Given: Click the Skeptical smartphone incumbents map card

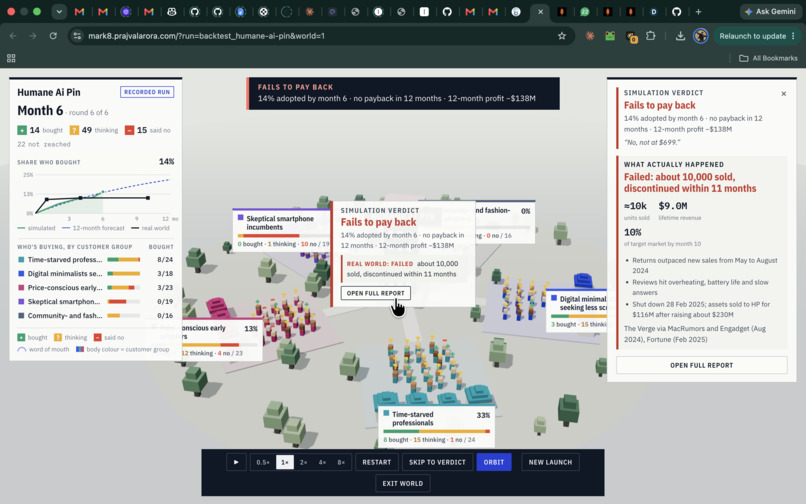Looking at the screenshot, I should tap(281, 230).
